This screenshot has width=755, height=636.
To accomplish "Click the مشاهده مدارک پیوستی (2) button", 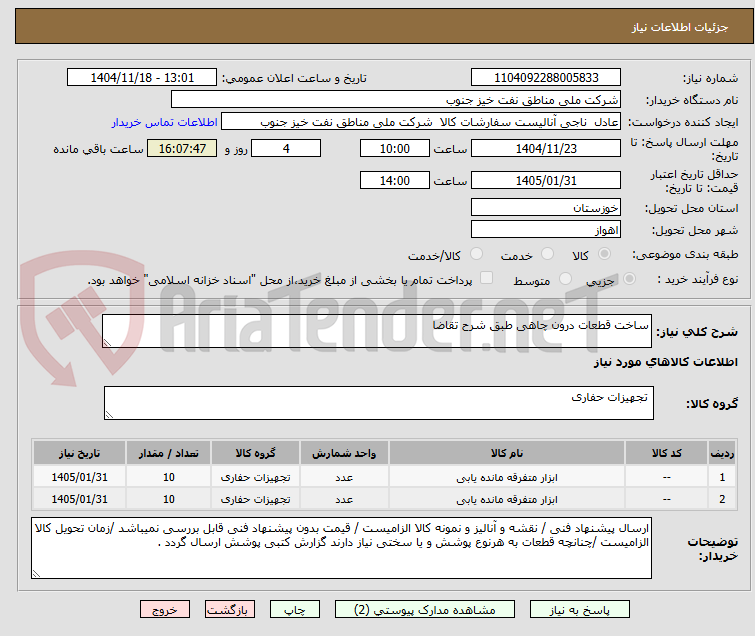I will 425,609.
